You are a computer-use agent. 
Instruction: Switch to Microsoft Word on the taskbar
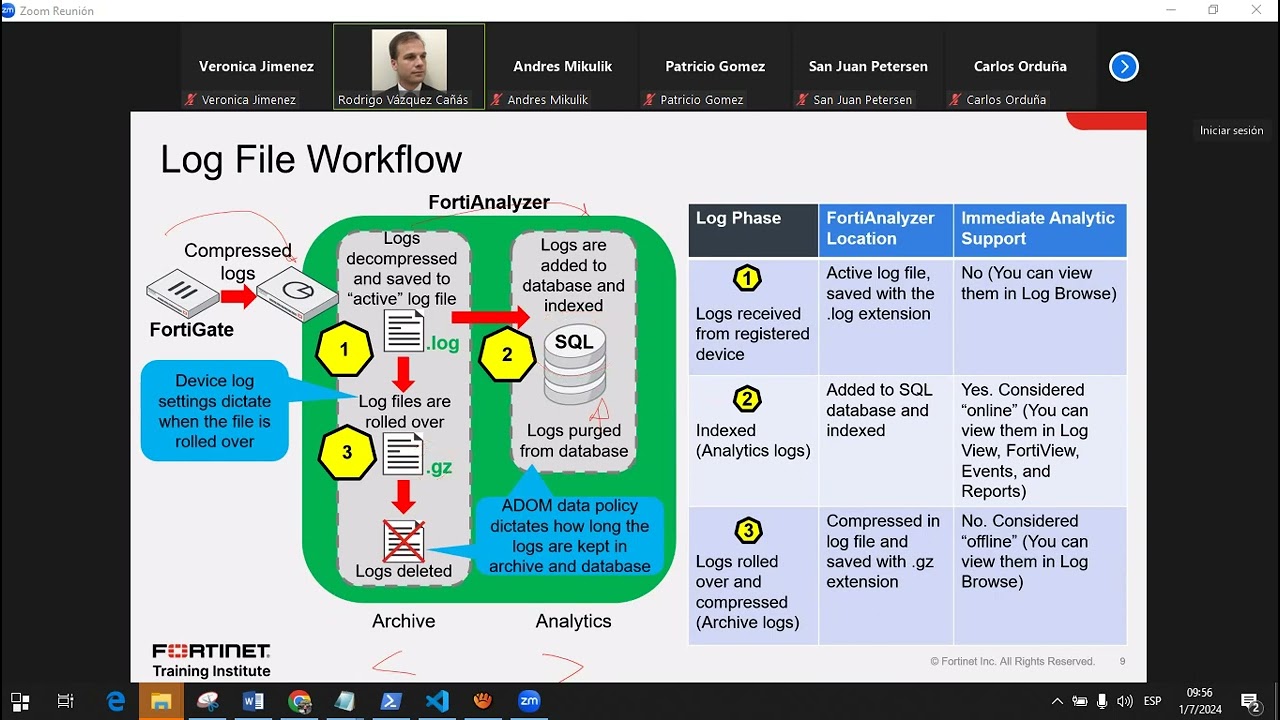253,701
